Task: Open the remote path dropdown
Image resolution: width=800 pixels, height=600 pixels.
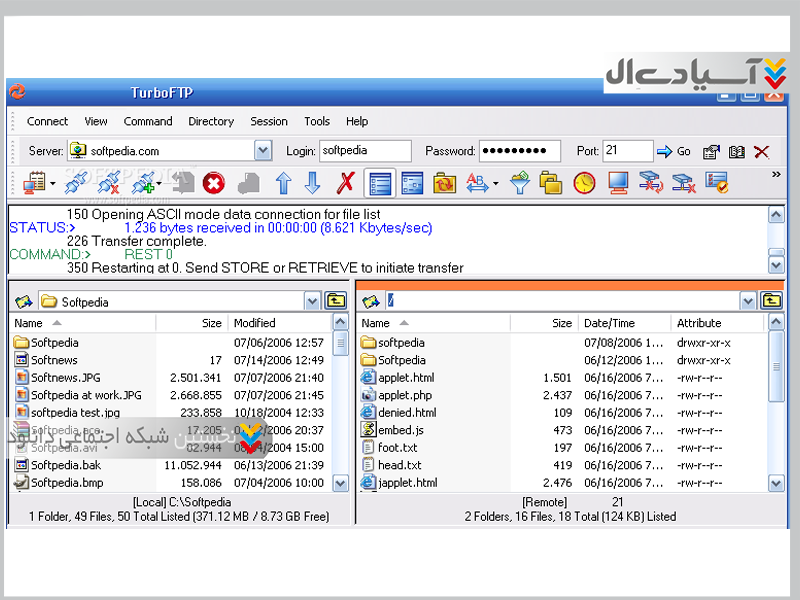Action: (x=748, y=301)
